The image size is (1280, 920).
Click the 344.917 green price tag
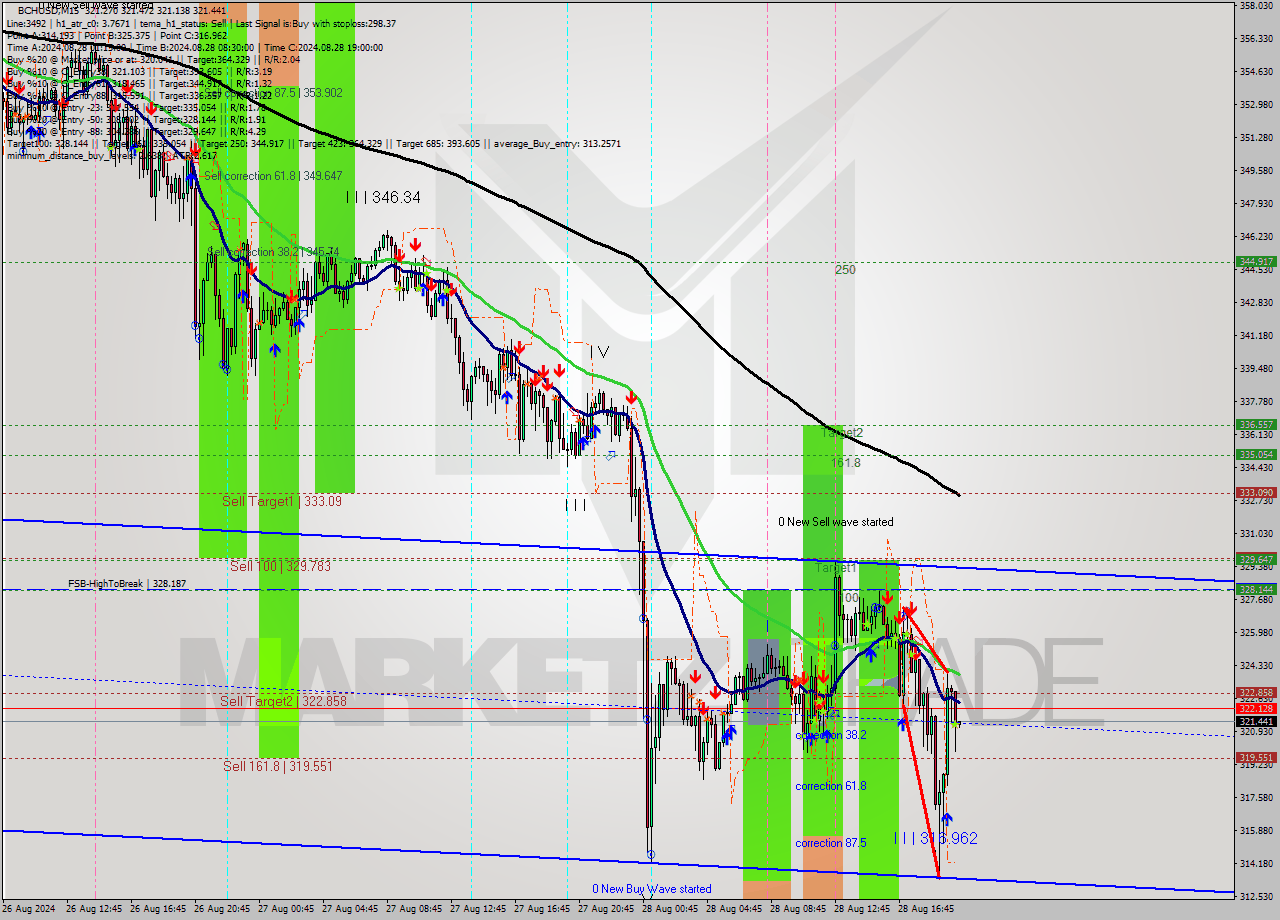1256,262
